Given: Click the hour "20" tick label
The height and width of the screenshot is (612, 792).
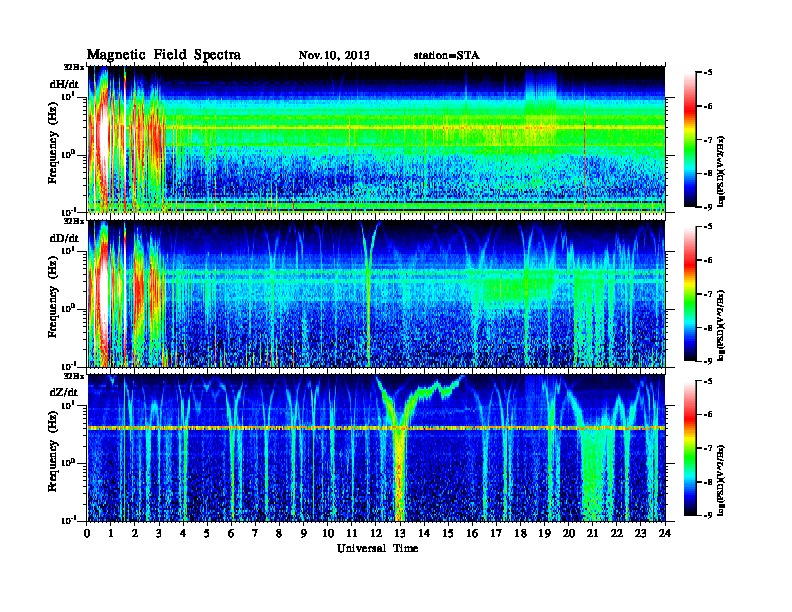Looking at the screenshot, I should pyautogui.click(x=569, y=533).
